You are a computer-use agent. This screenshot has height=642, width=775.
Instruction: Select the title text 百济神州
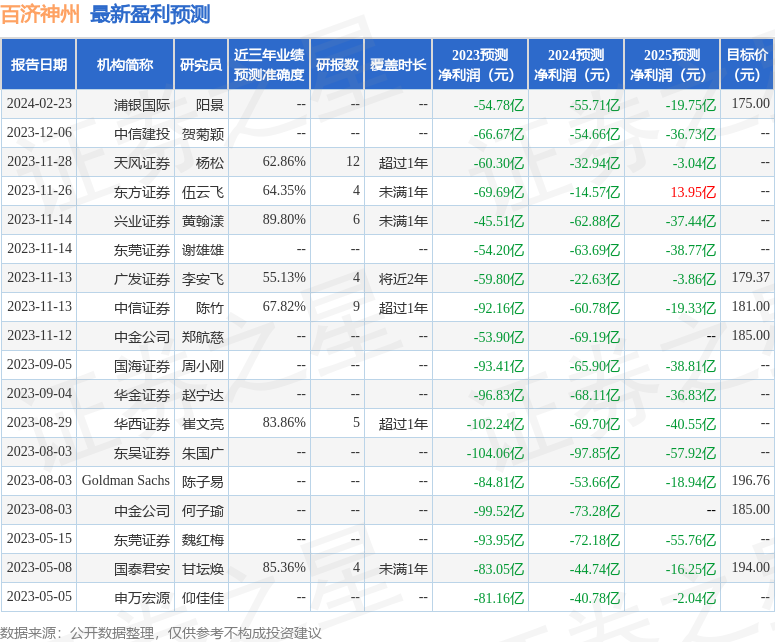click(x=40, y=14)
